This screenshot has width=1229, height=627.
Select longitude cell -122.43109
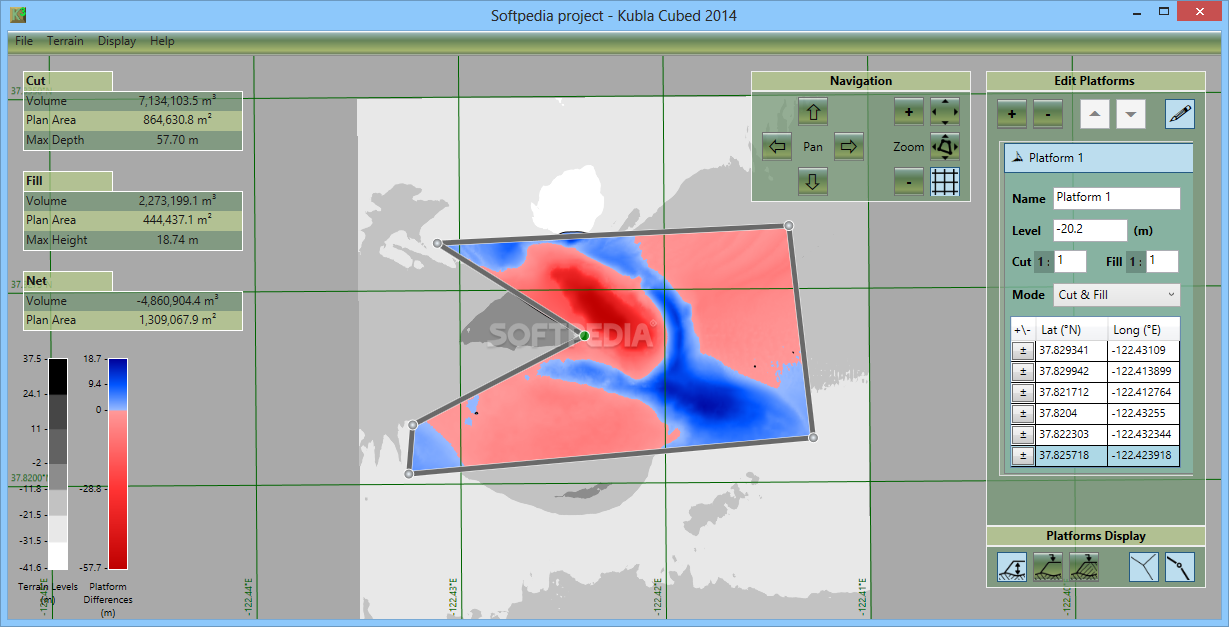point(1143,350)
